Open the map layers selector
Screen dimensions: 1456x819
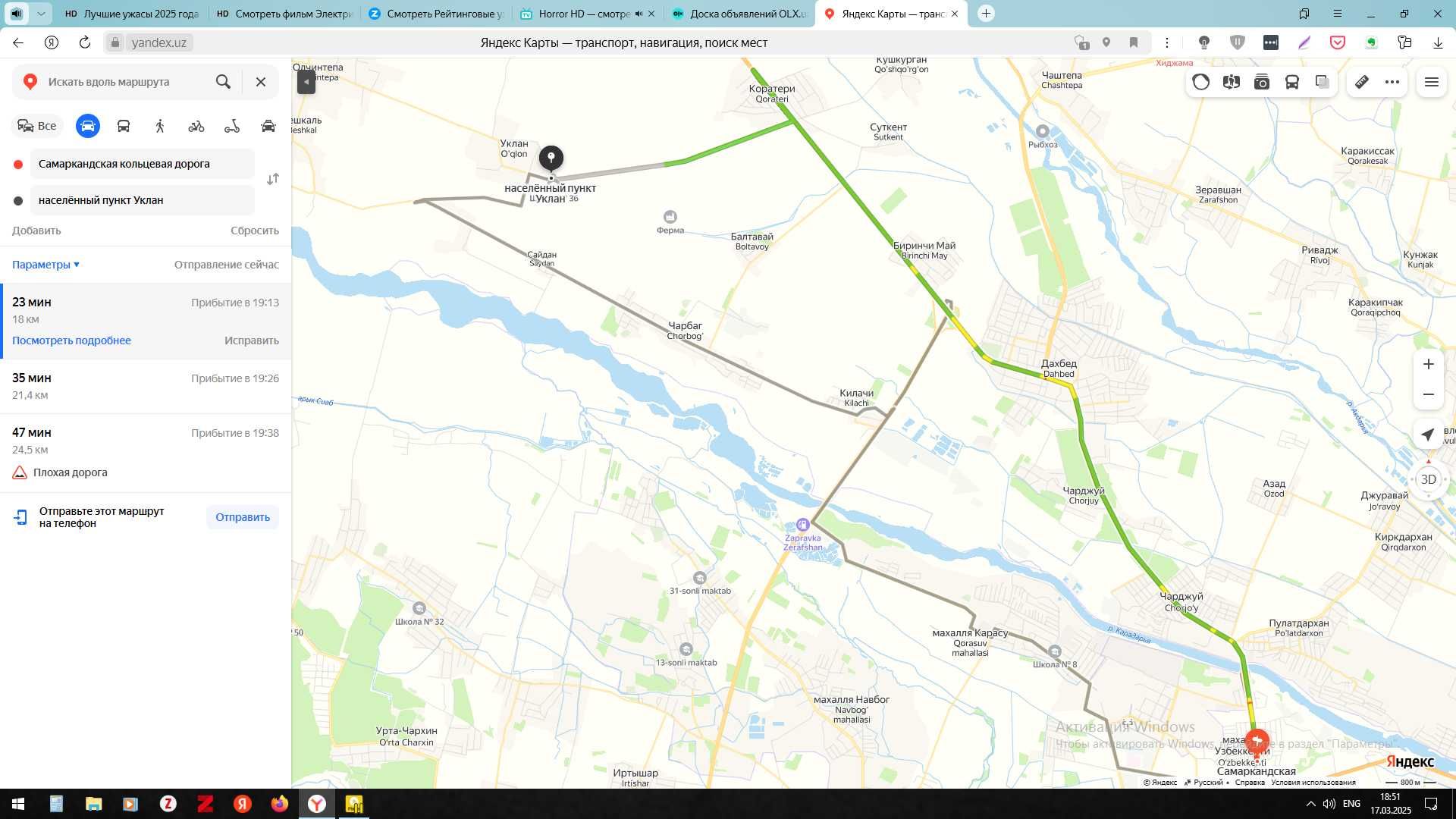pyautogui.click(x=1323, y=82)
